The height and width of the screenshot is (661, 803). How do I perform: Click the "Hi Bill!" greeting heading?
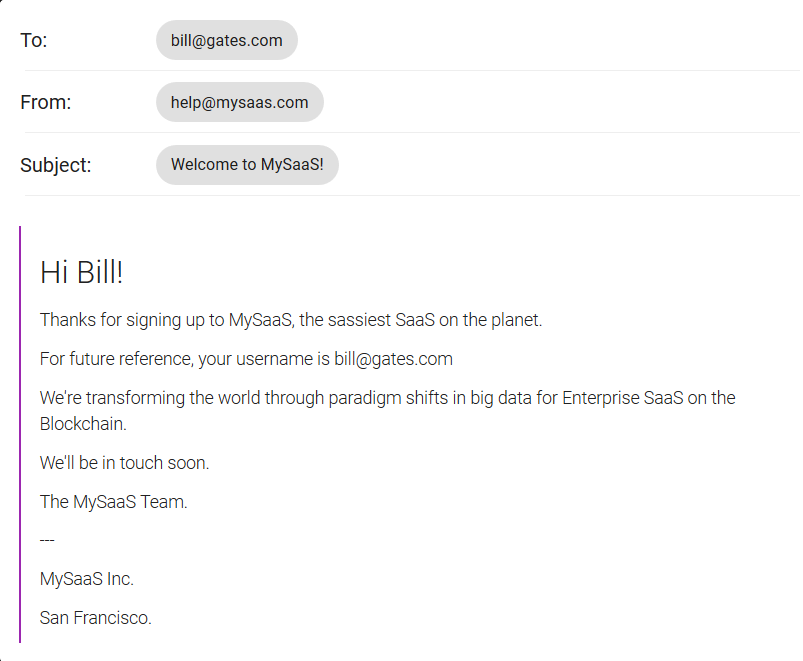click(x=81, y=272)
